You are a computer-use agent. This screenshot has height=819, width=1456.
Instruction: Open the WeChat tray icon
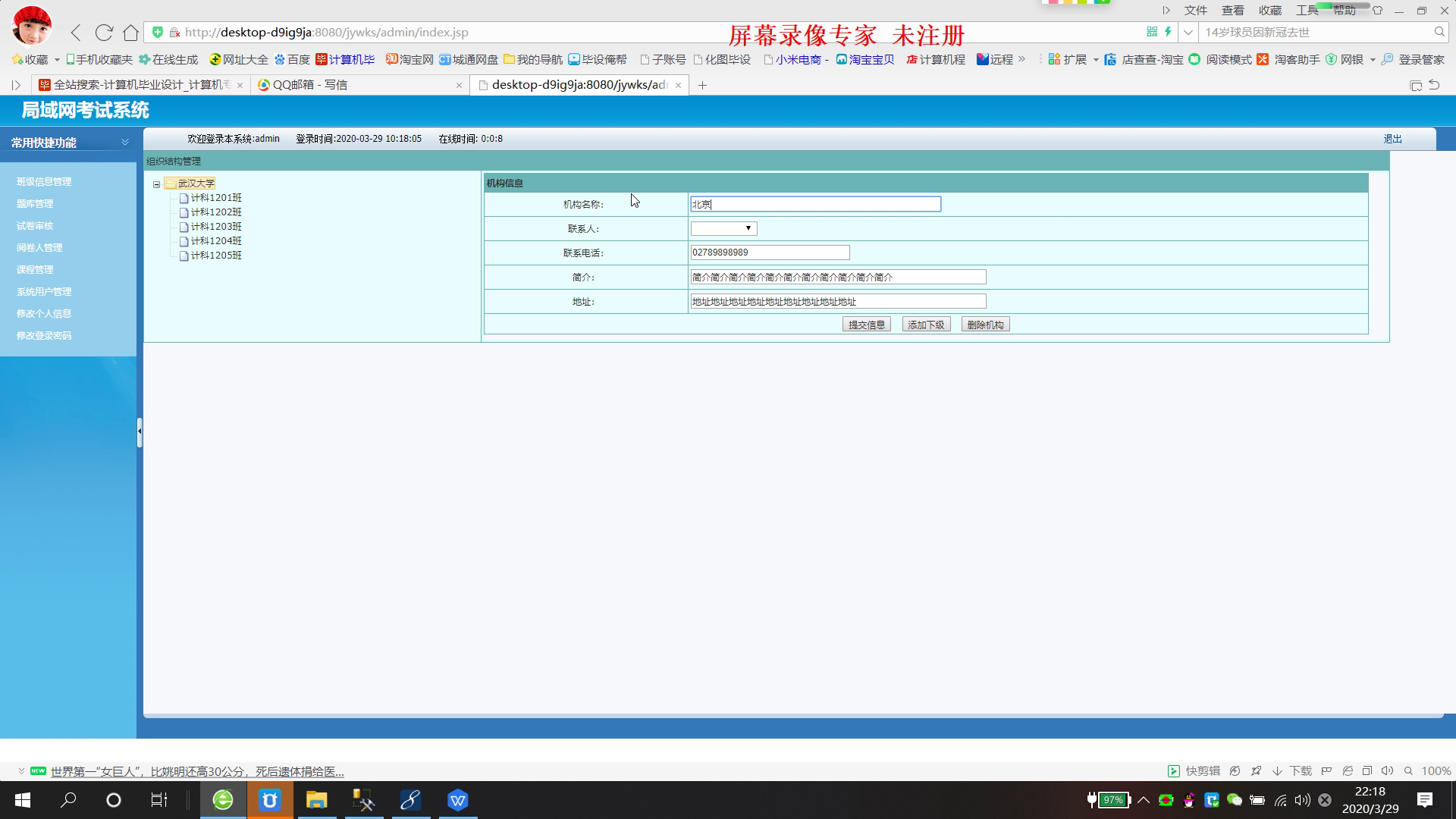1235,800
